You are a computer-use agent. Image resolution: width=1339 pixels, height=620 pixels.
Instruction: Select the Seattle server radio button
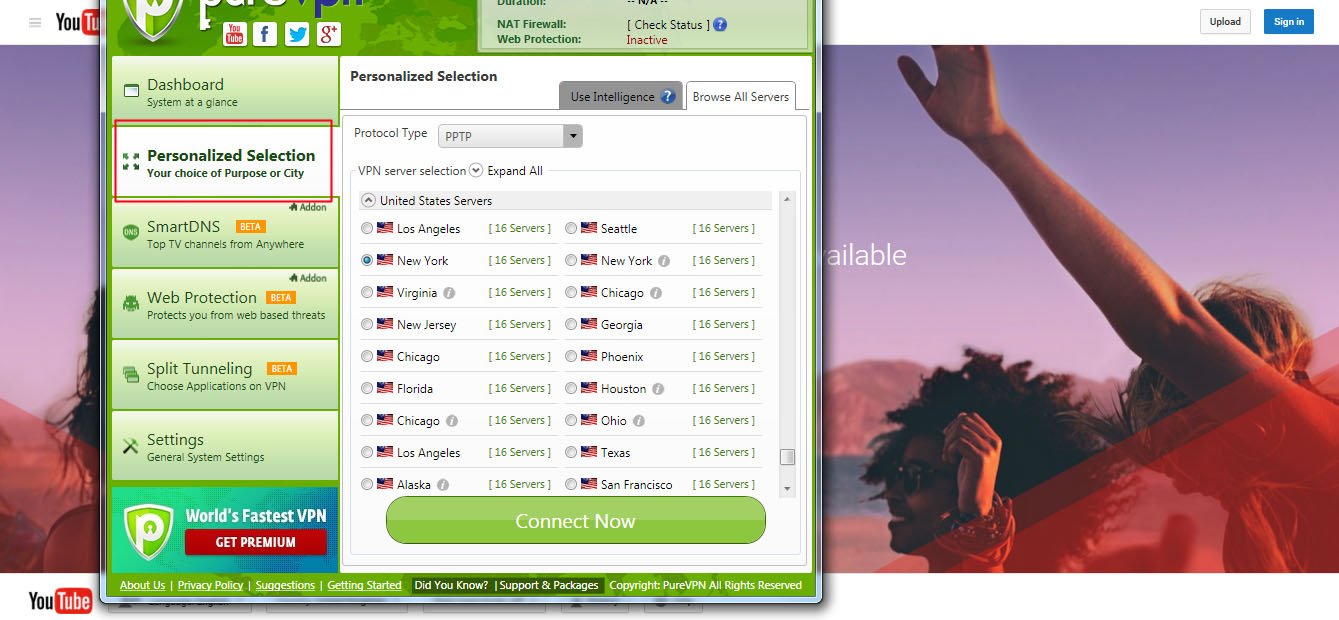571,228
